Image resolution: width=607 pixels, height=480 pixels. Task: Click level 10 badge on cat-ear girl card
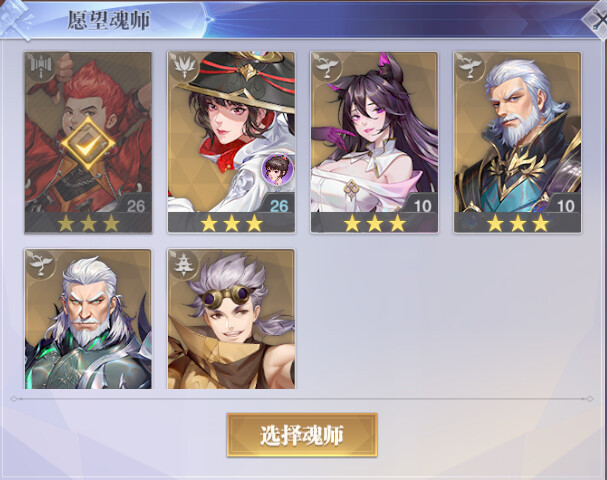[422, 206]
